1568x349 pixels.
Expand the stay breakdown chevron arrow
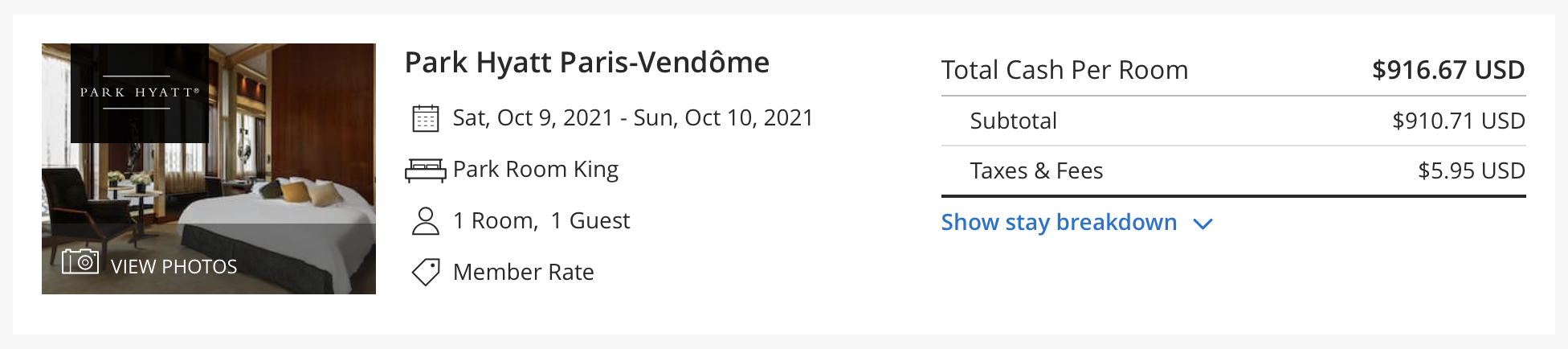[x=1203, y=224]
